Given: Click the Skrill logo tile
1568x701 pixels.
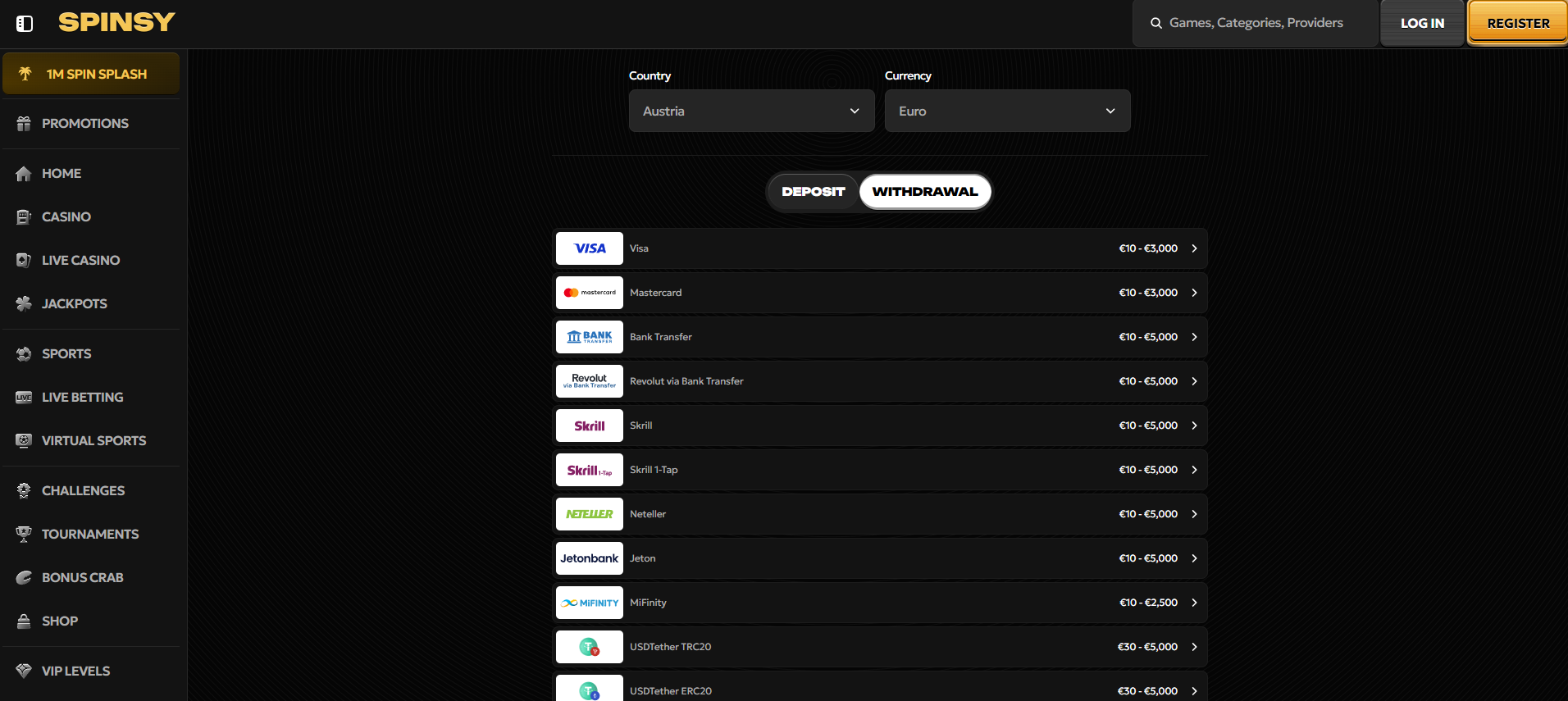Looking at the screenshot, I should point(590,426).
